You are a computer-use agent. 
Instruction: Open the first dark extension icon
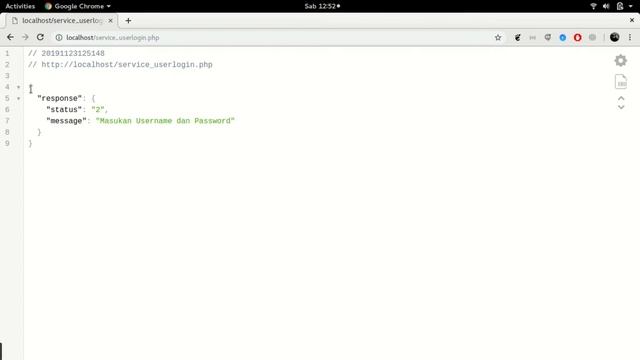click(517, 38)
